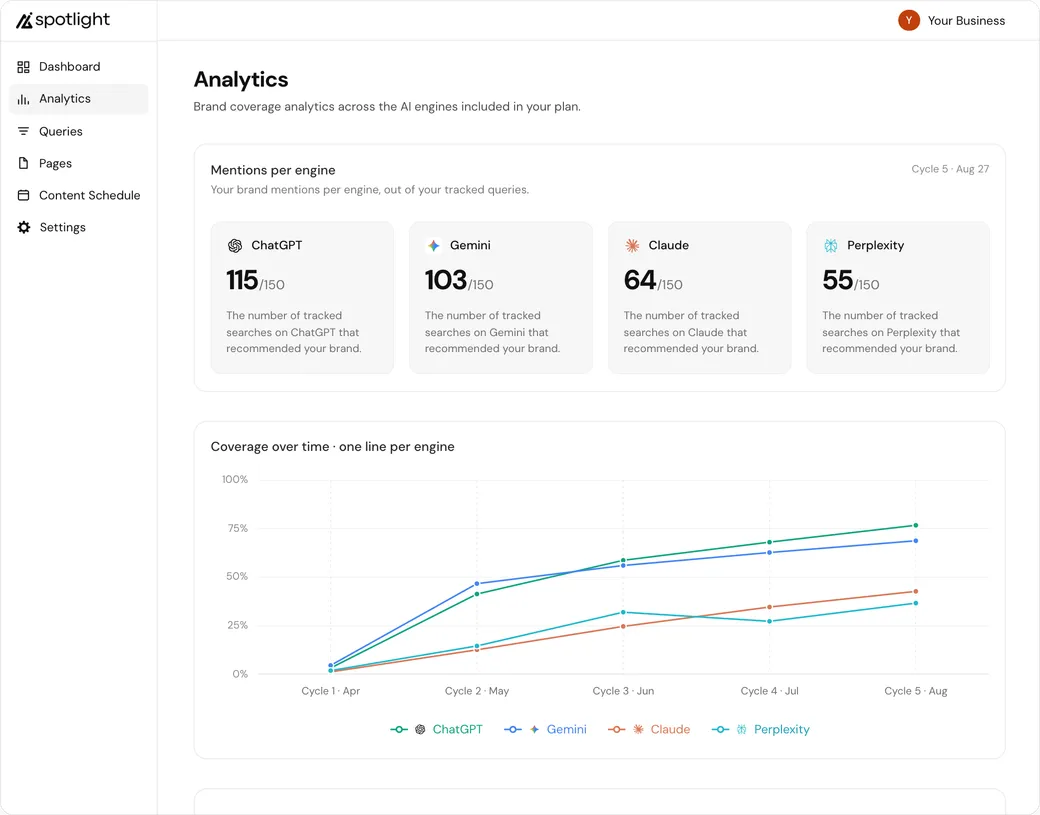Click the Cycle 2 · May axis label

[477, 691]
